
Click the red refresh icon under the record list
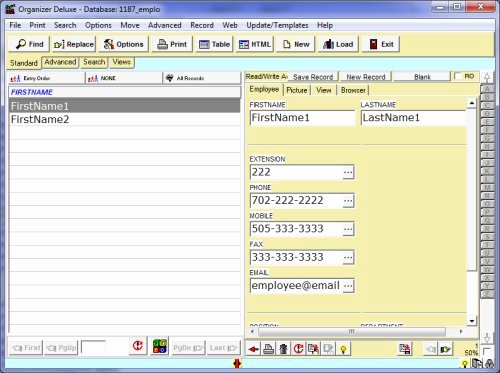click(138, 346)
